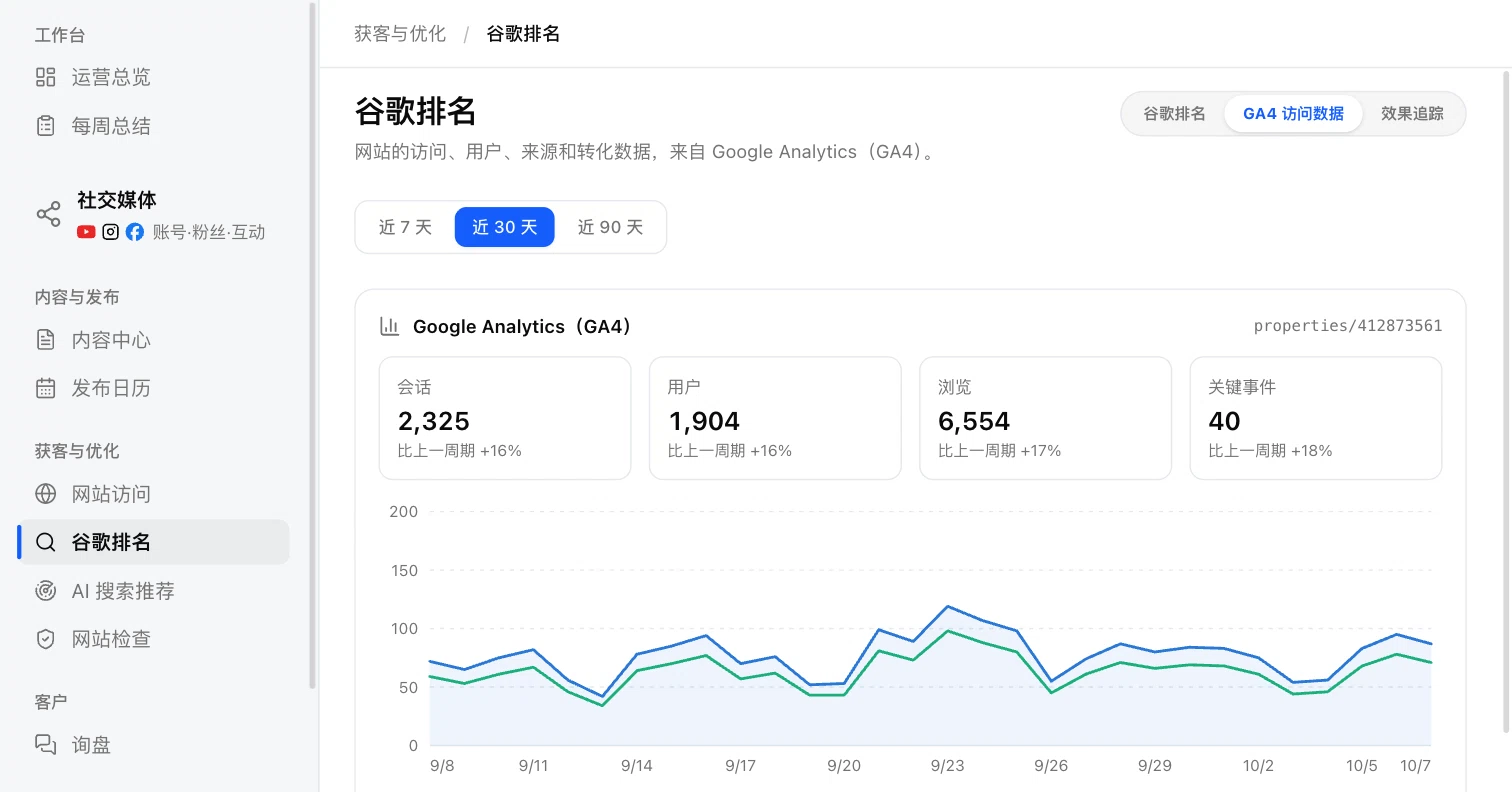Open the 社交媒体 sidebar entry
The height and width of the screenshot is (792, 1512).
pos(153,215)
